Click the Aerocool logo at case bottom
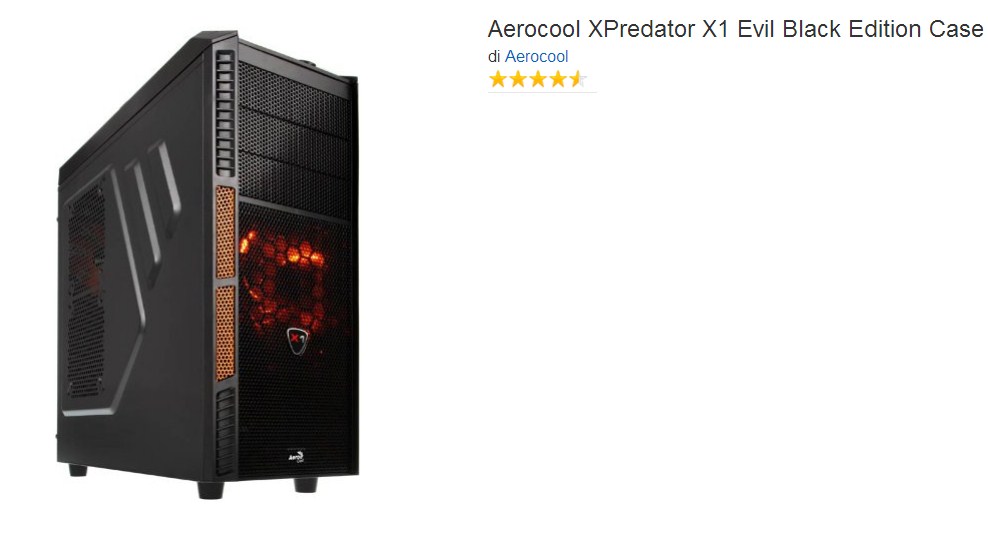 (x=296, y=456)
